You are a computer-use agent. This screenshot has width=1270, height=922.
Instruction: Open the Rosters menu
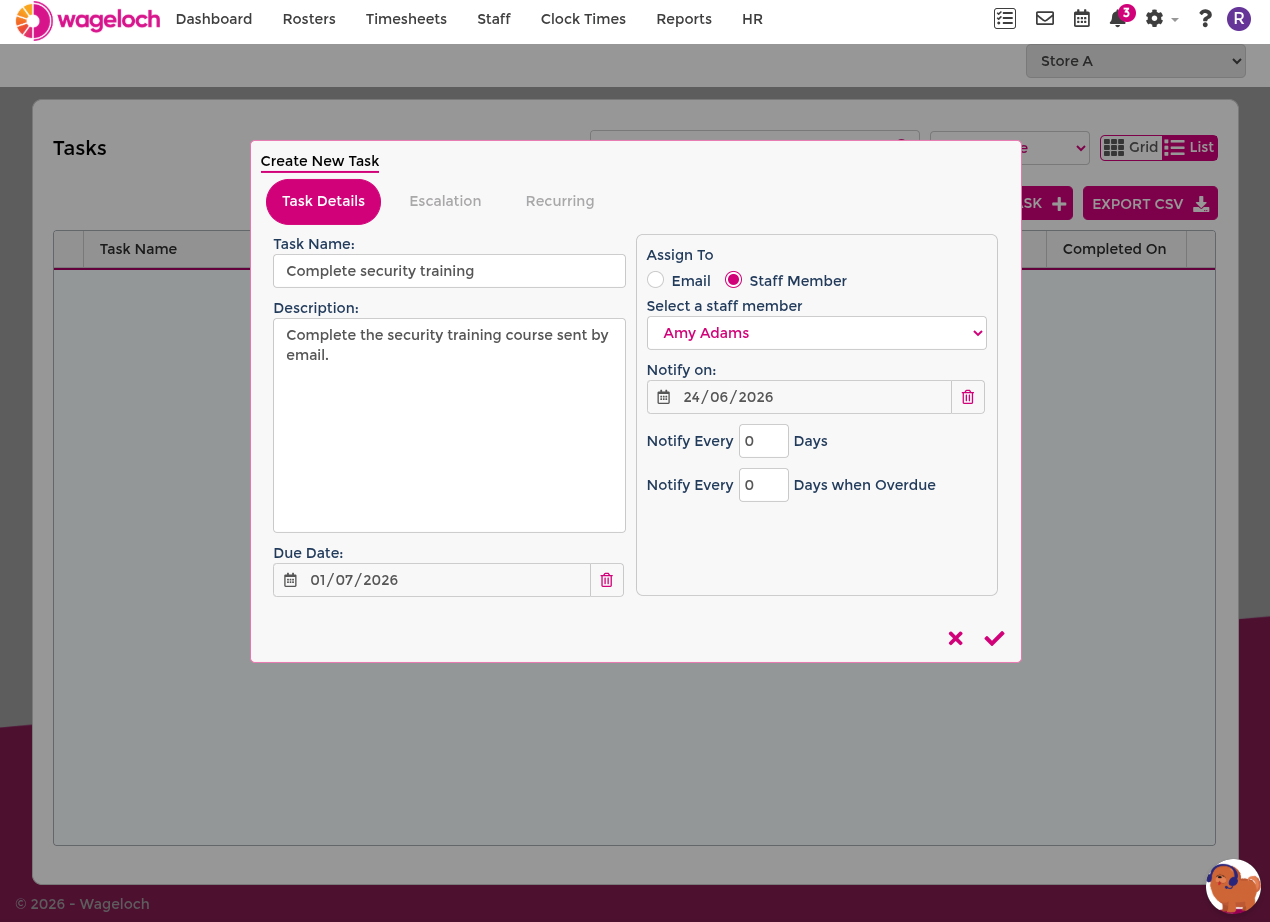309,19
